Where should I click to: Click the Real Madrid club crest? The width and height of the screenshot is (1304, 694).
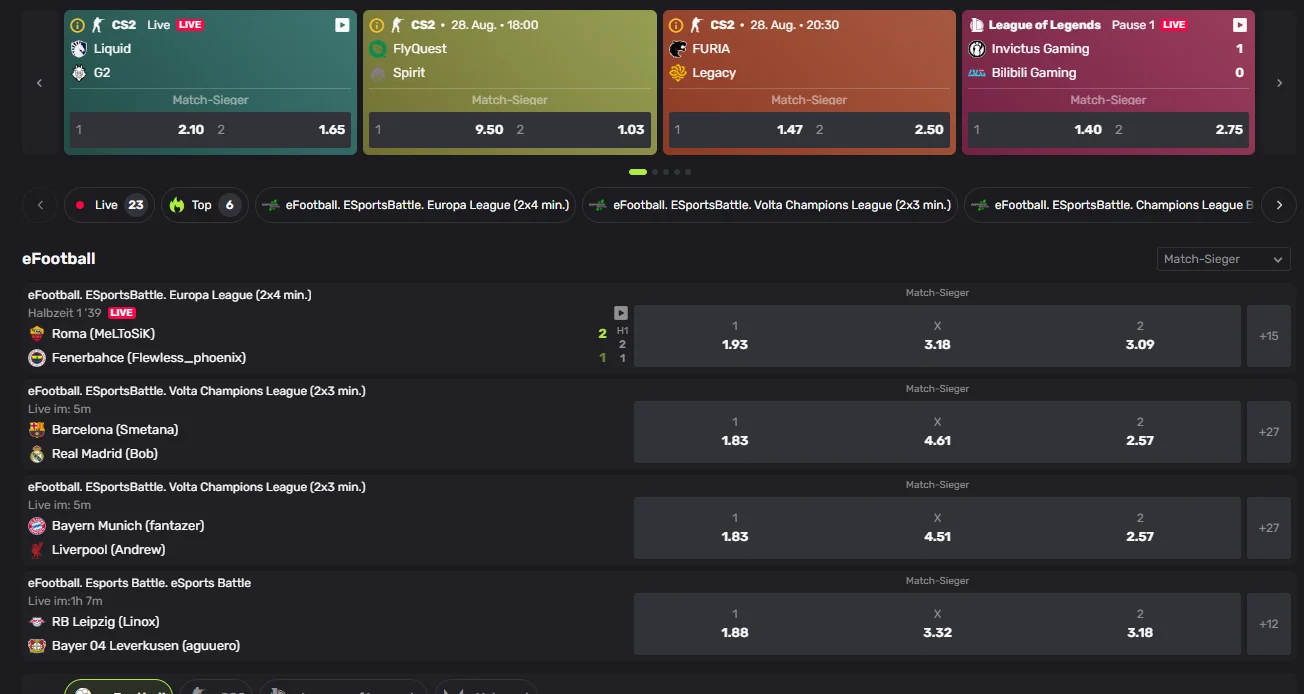(x=37, y=454)
